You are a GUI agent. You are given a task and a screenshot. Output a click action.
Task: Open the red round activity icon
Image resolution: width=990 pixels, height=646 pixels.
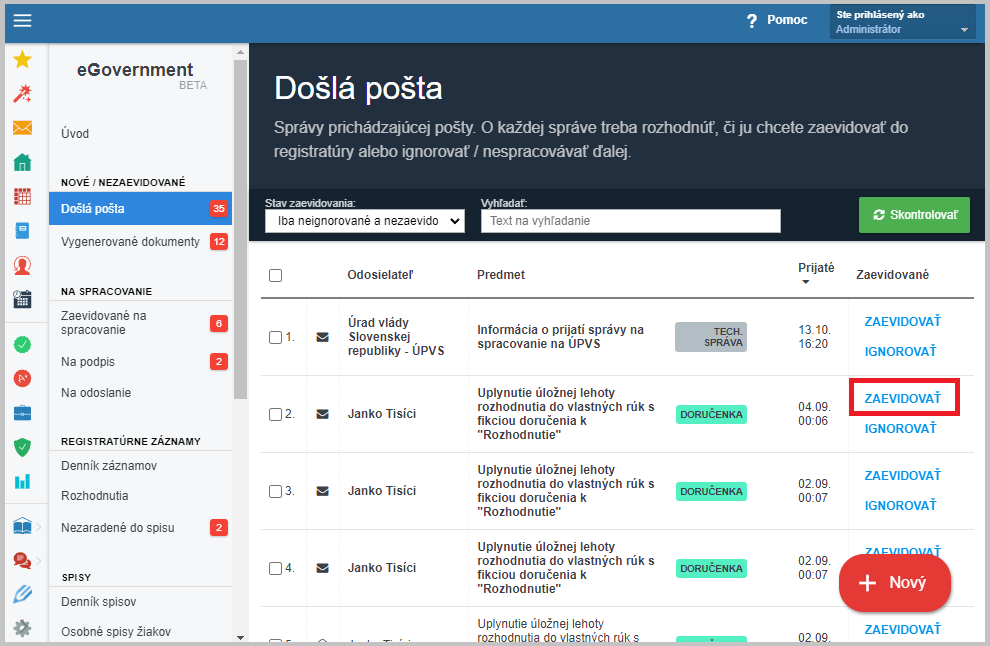(22, 378)
